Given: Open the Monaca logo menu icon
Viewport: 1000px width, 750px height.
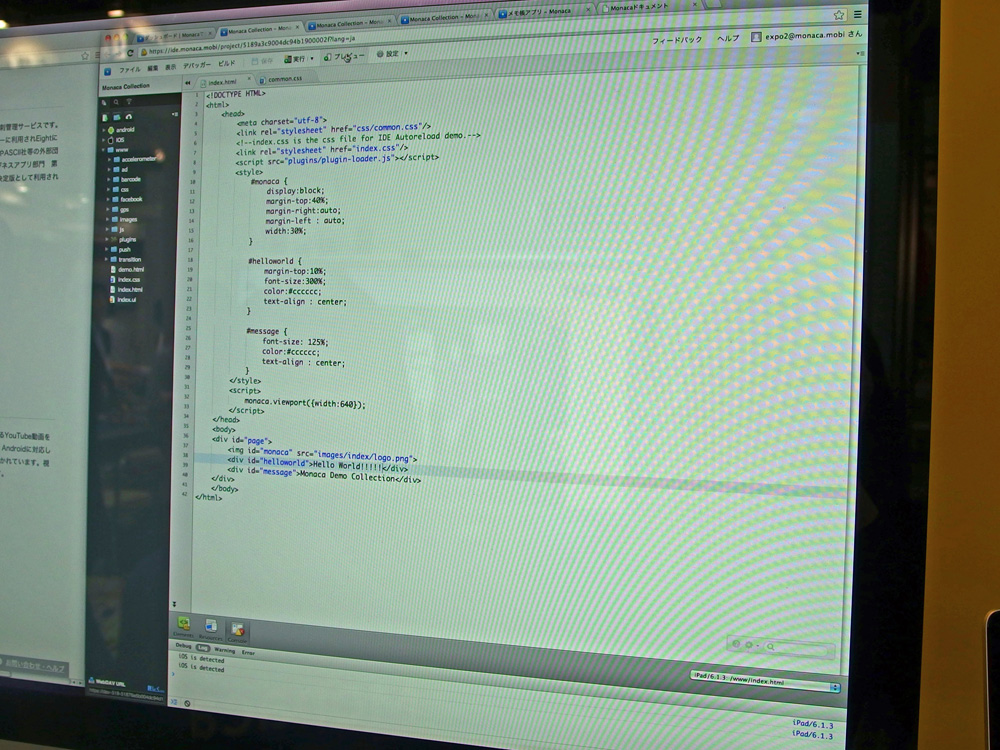Looking at the screenshot, I should [x=107, y=71].
